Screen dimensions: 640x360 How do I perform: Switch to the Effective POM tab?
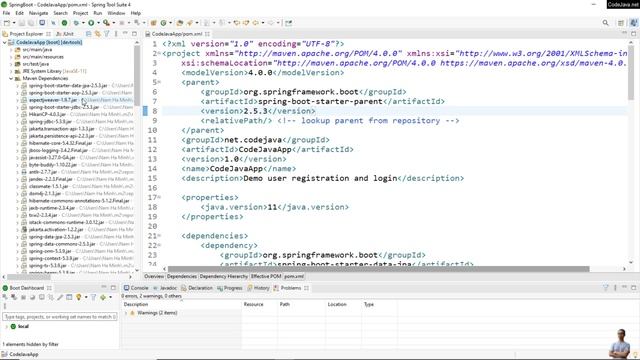click(266, 277)
